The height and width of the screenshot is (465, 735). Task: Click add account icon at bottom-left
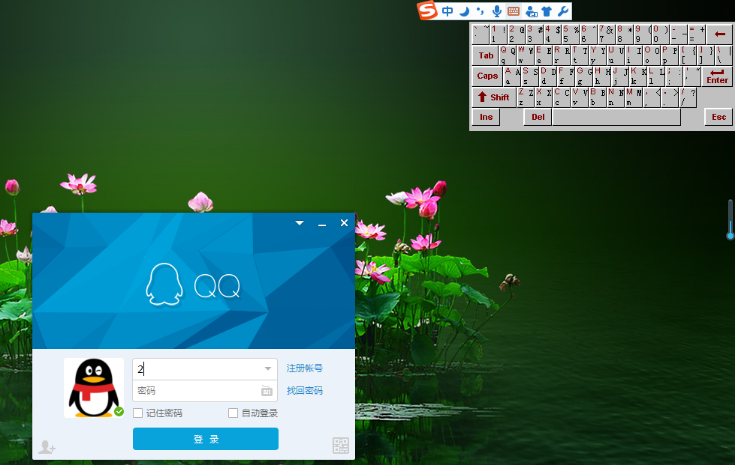point(46,447)
